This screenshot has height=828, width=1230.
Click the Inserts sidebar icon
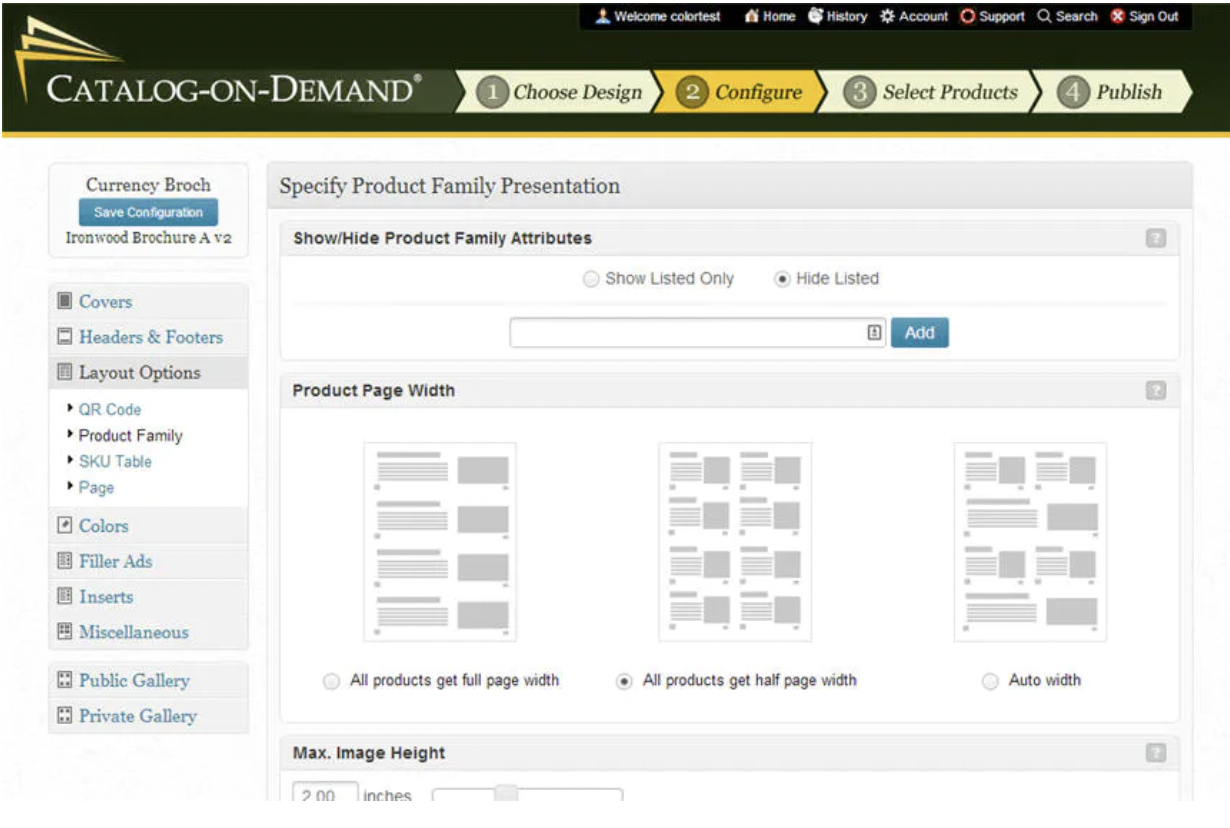[65, 596]
